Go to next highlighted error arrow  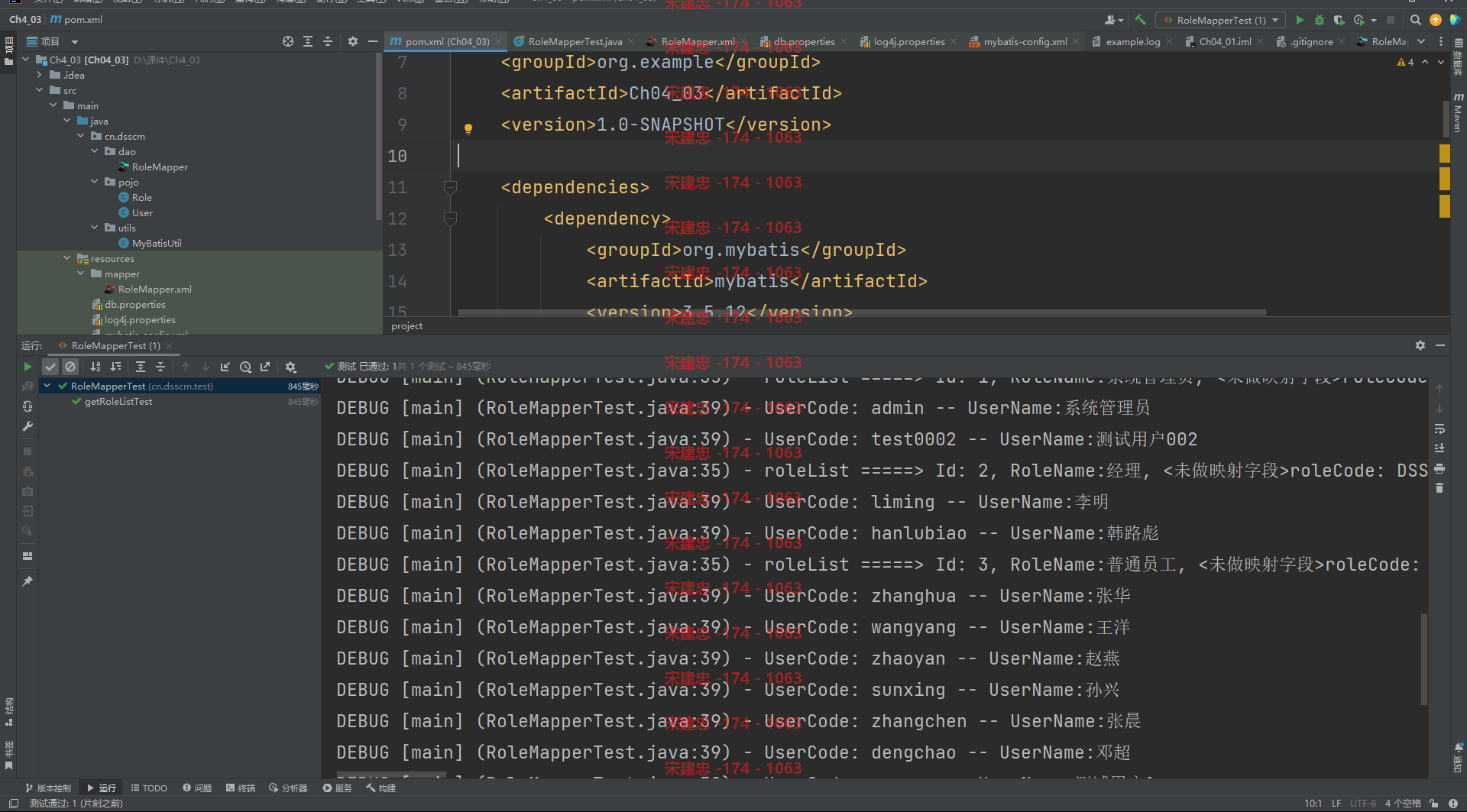pos(1440,62)
